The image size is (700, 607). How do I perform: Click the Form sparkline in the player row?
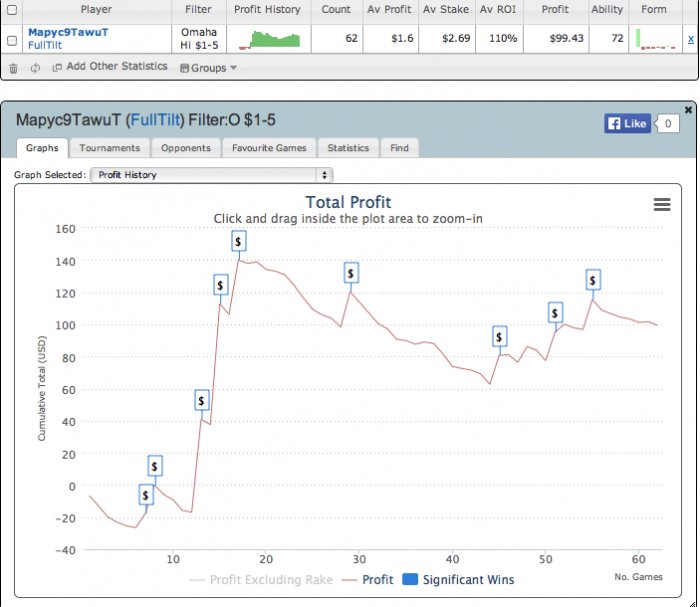coord(655,39)
